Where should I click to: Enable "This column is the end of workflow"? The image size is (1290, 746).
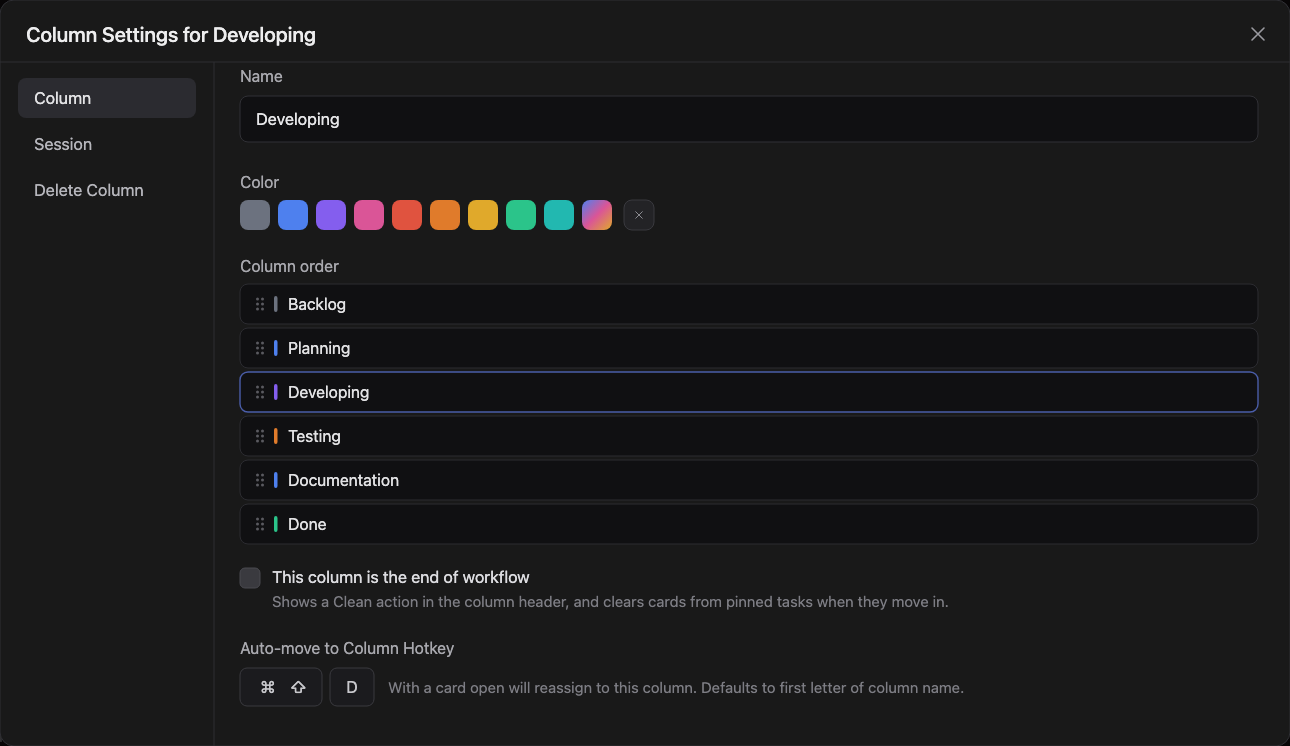point(250,578)
